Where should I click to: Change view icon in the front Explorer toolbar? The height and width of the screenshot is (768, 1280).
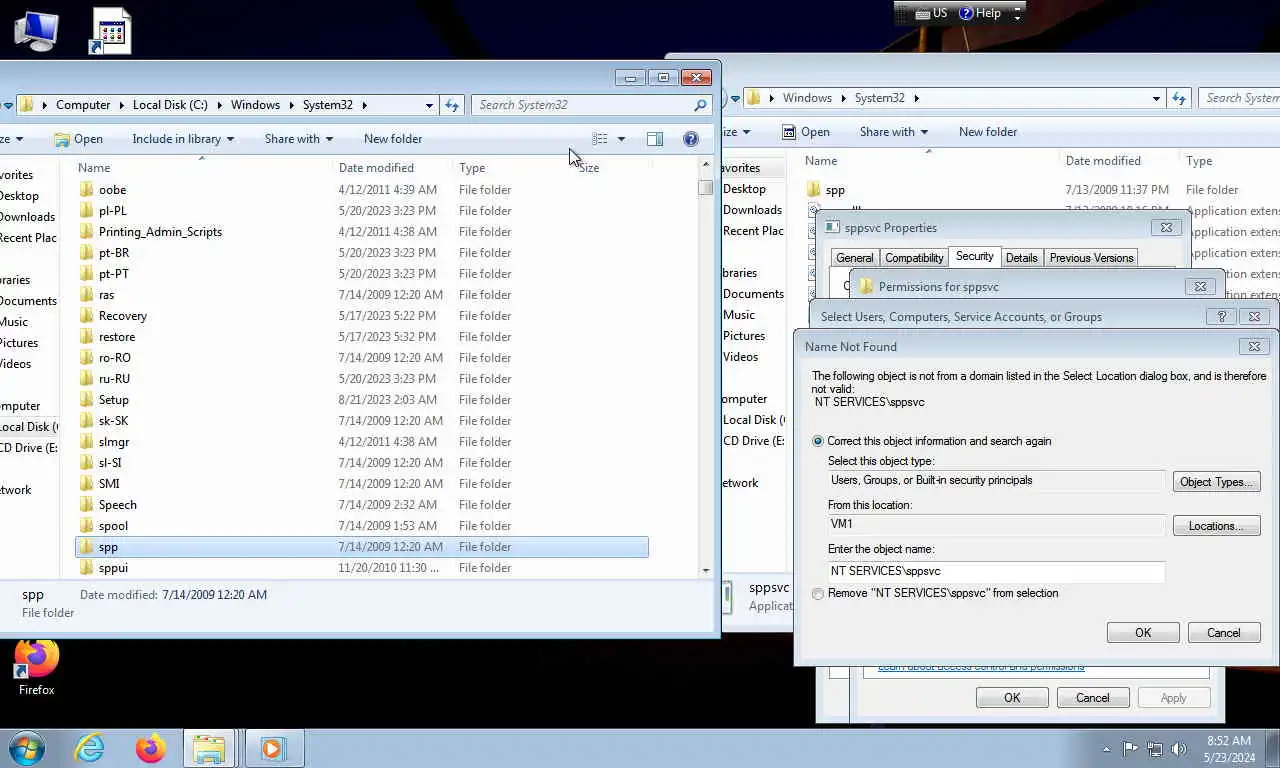click(x=600, y=139)
